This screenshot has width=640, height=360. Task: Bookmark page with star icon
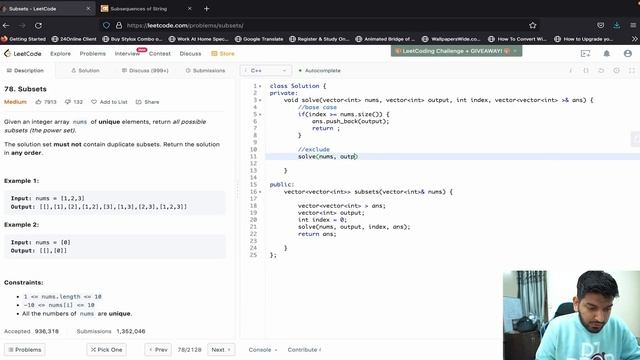click(x=533, y=25)
